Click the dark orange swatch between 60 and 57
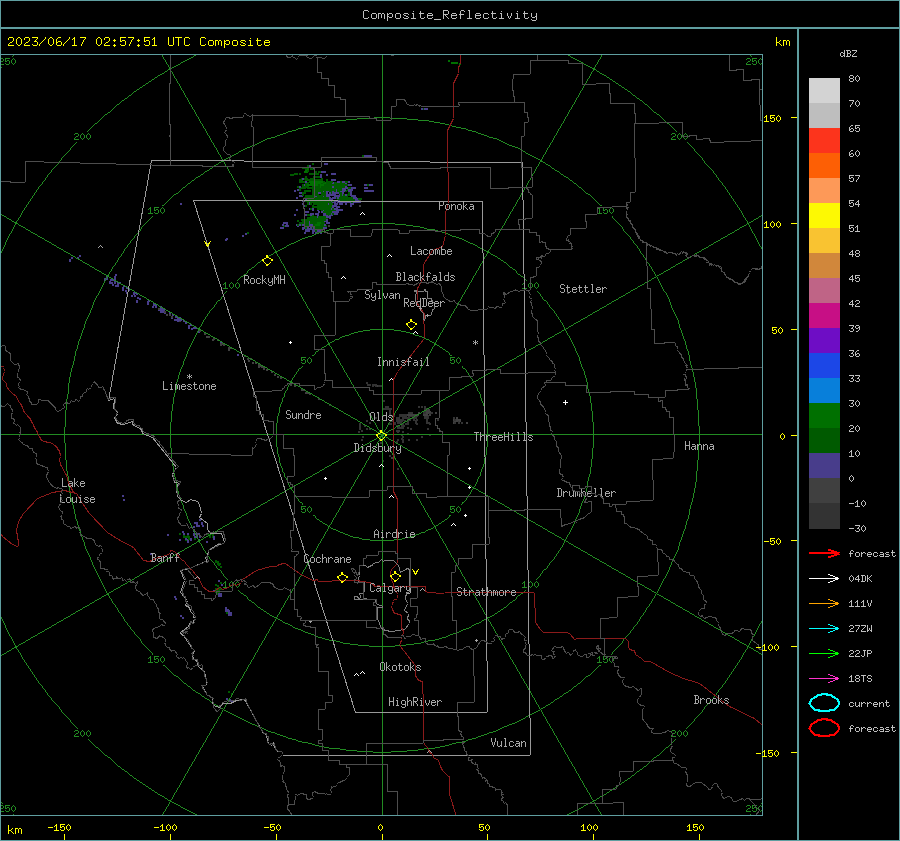Viewport: 900px width, 841px height. coord(824,166)
